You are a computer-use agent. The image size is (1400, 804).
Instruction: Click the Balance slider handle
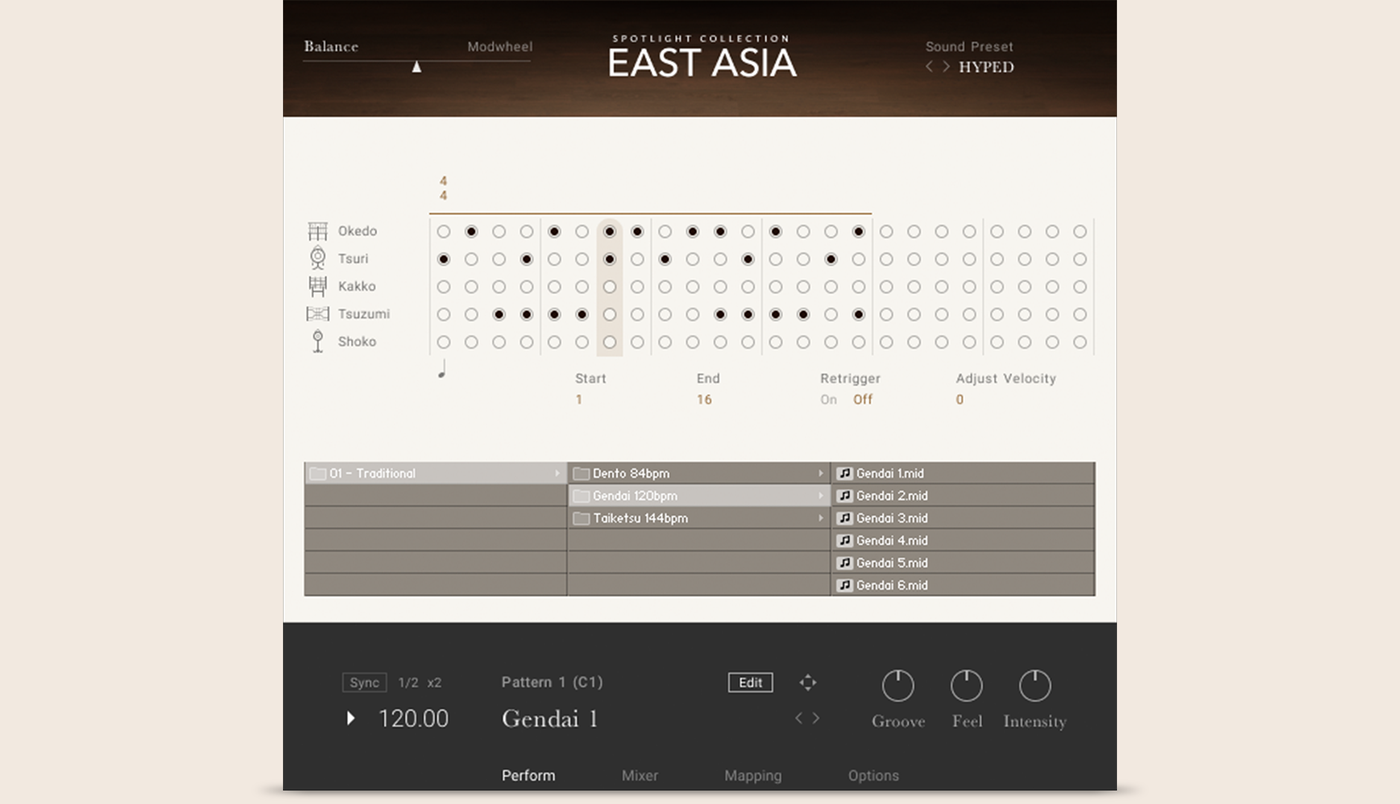click(417, 67)
